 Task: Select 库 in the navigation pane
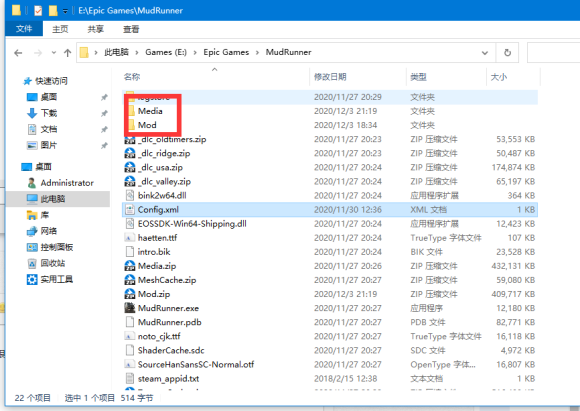[45, 215]
